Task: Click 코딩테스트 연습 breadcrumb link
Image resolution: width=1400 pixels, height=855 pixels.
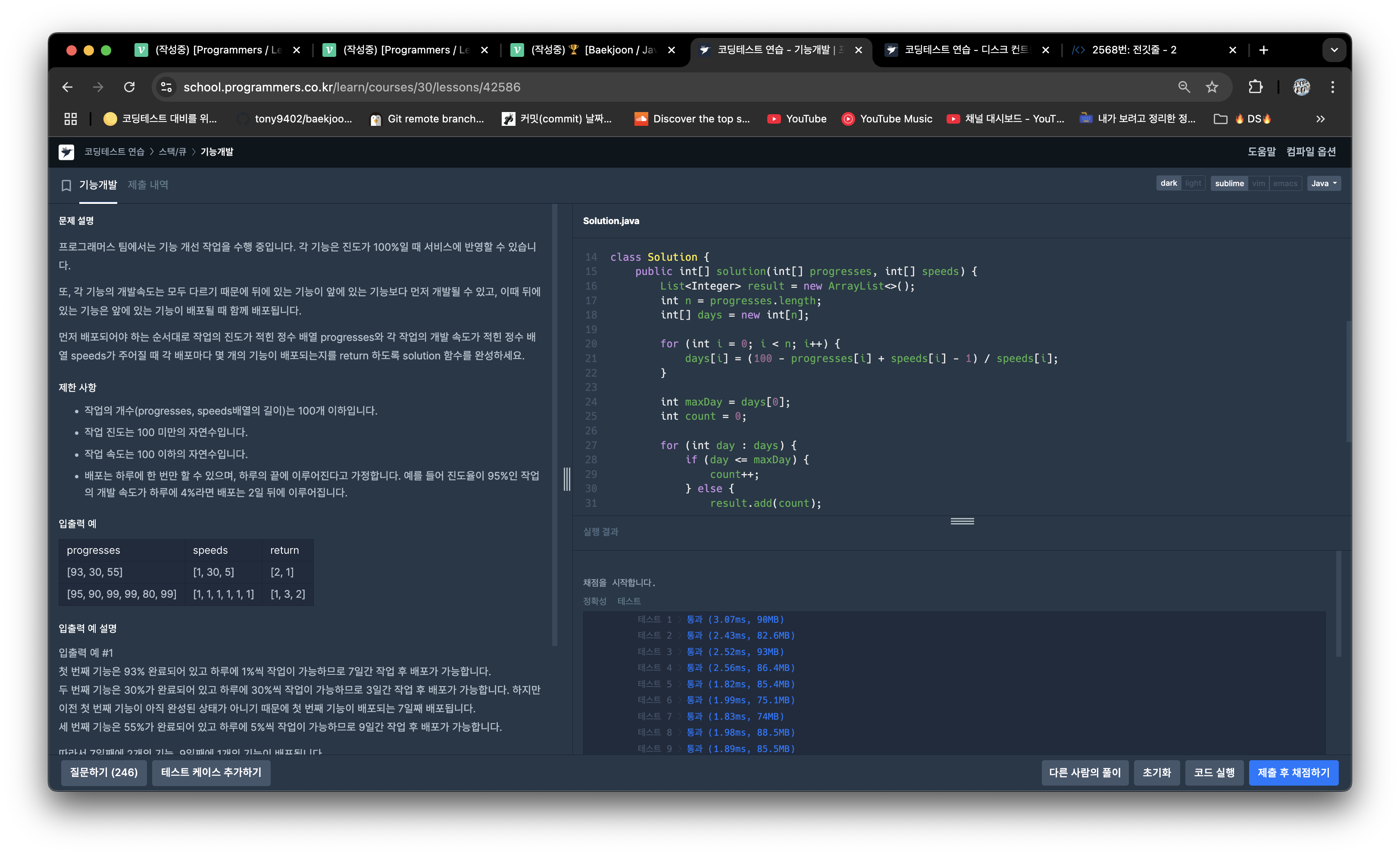Action: click(114, 152)
